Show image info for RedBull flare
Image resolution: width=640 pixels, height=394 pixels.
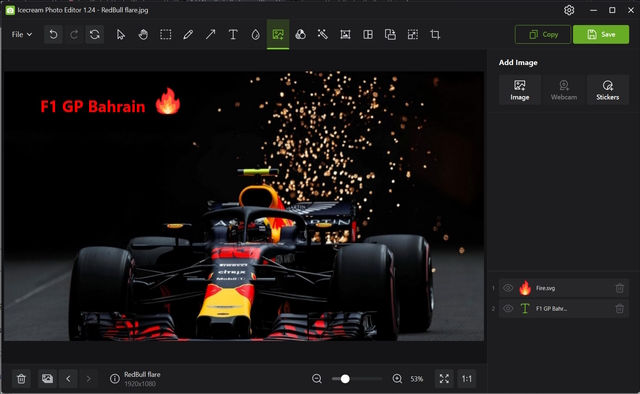click(115, 379)
